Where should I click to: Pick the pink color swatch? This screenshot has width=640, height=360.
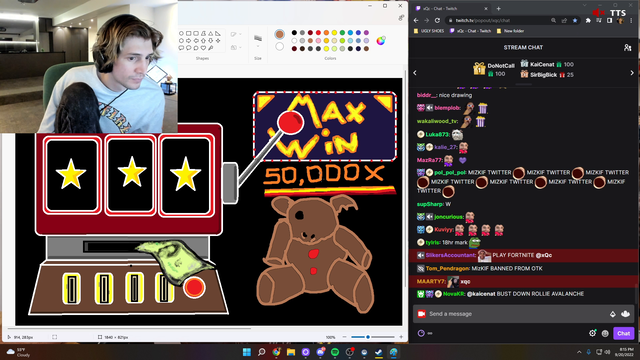pyautogui.click(x=318, y=41)
